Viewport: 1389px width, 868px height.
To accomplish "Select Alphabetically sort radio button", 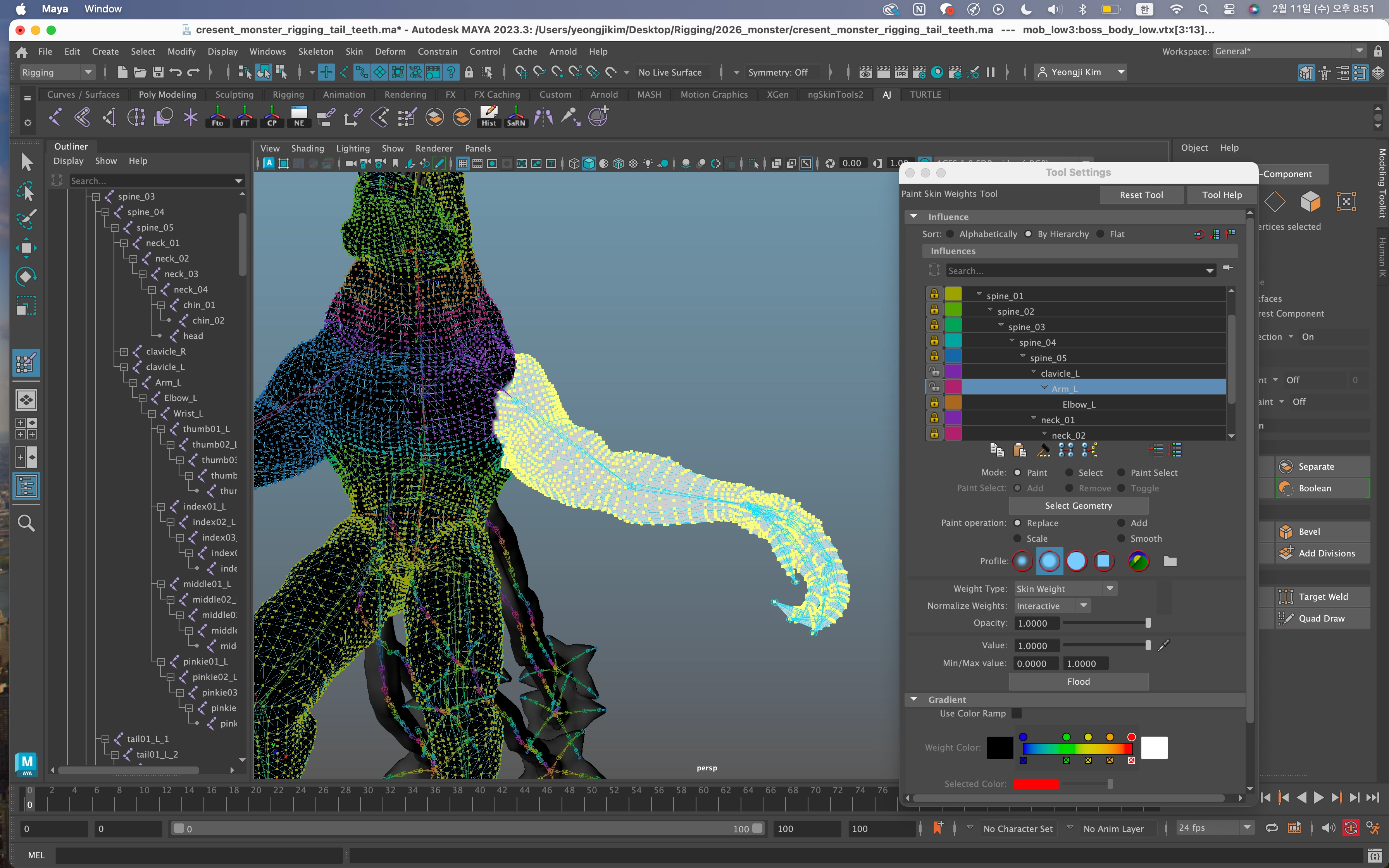I will (950, 234).
